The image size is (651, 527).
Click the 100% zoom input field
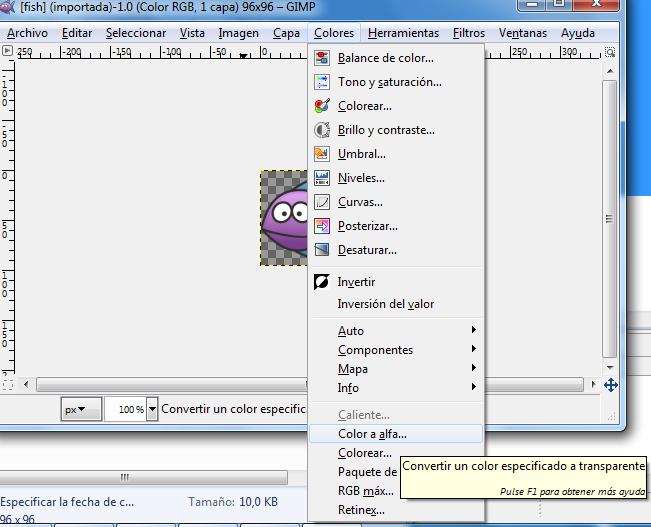[126, 409]
